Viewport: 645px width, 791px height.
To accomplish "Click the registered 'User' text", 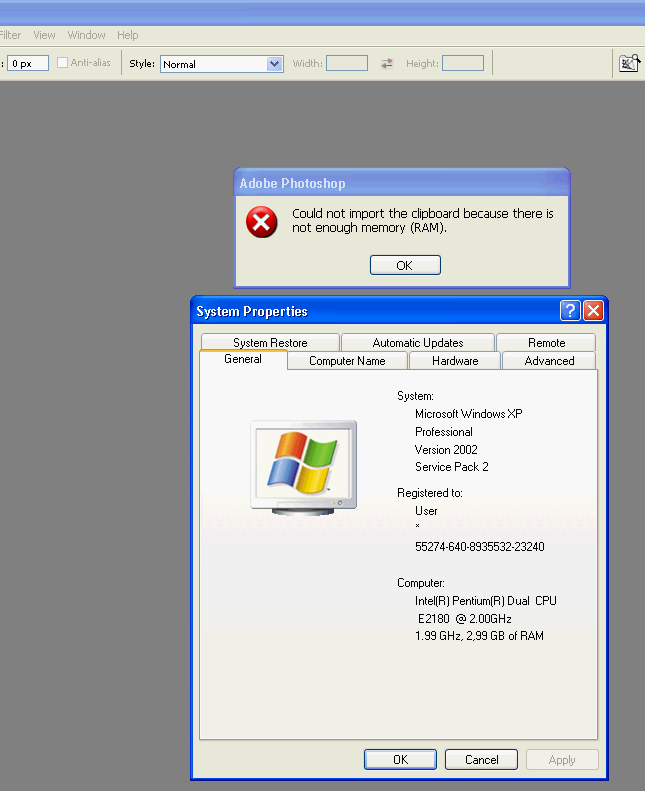I will [x=426, y=511].
